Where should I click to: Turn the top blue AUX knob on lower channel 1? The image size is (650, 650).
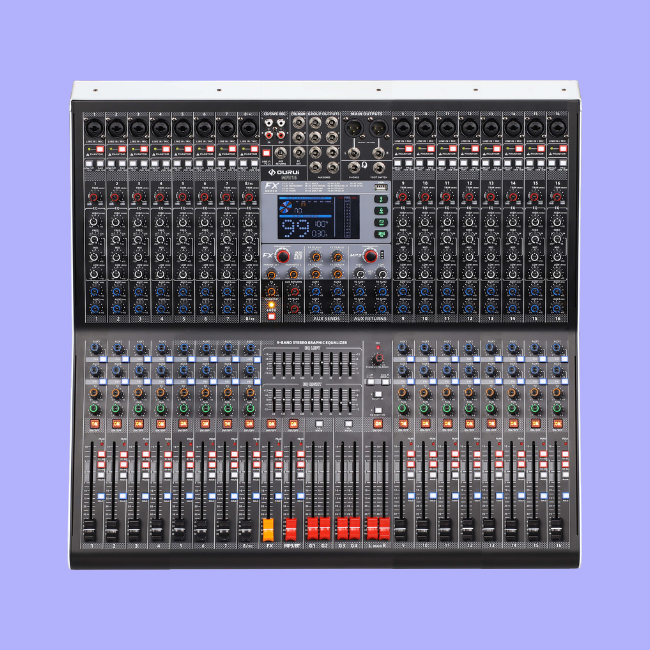point(95,347)
